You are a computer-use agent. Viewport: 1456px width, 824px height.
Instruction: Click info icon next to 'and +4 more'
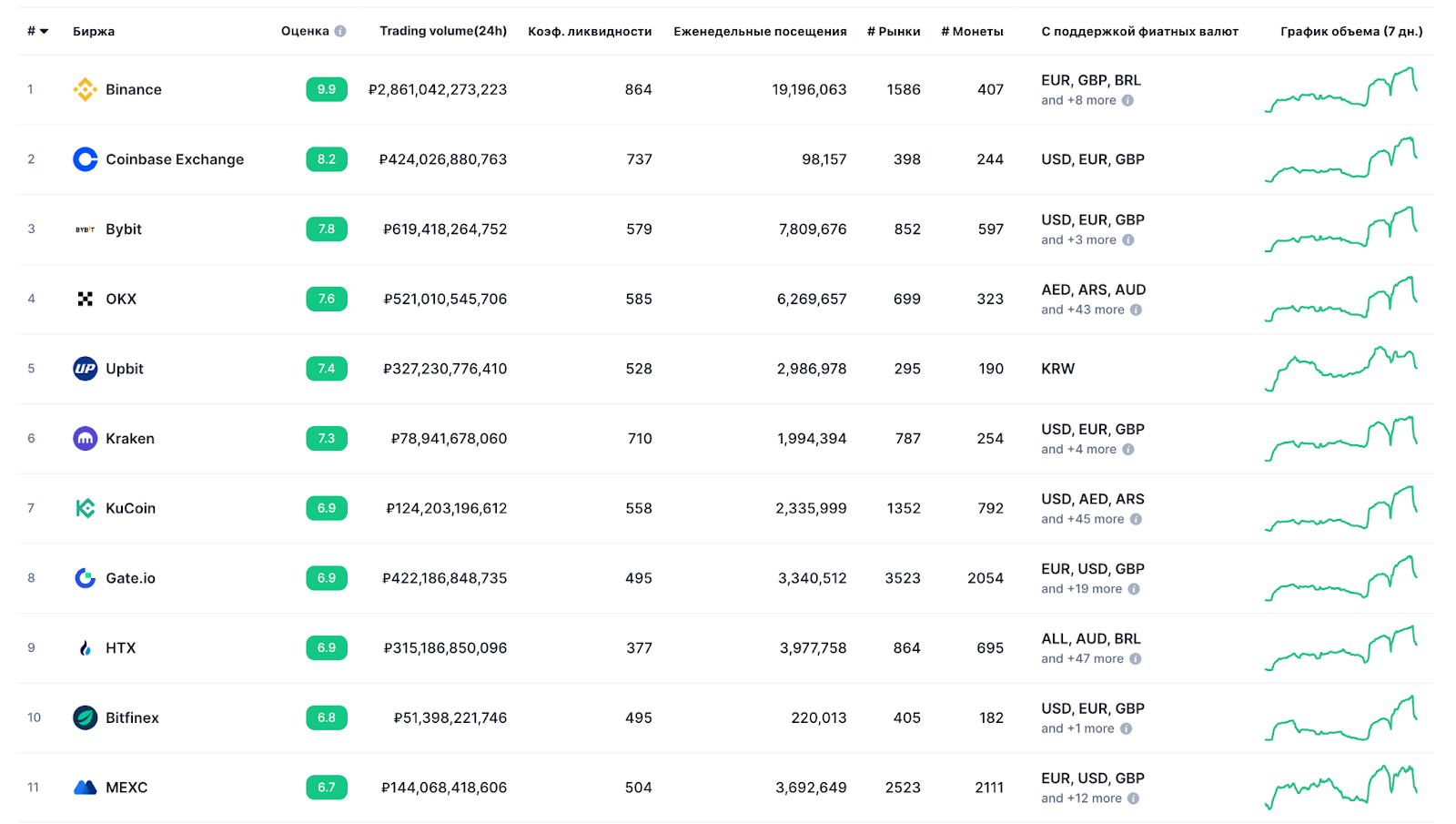(1128, 450)
